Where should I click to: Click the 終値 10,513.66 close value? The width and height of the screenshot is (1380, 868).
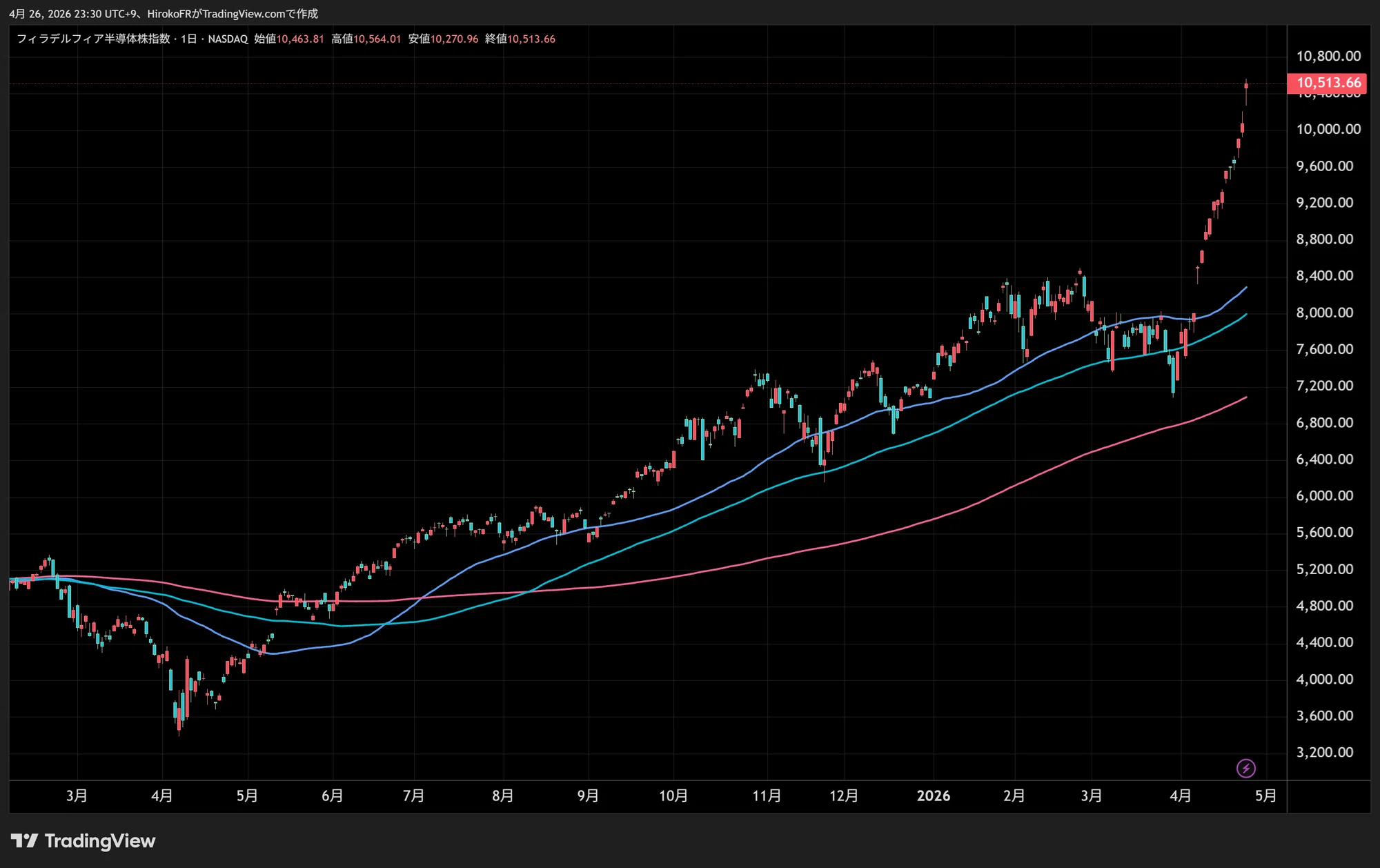520,39
